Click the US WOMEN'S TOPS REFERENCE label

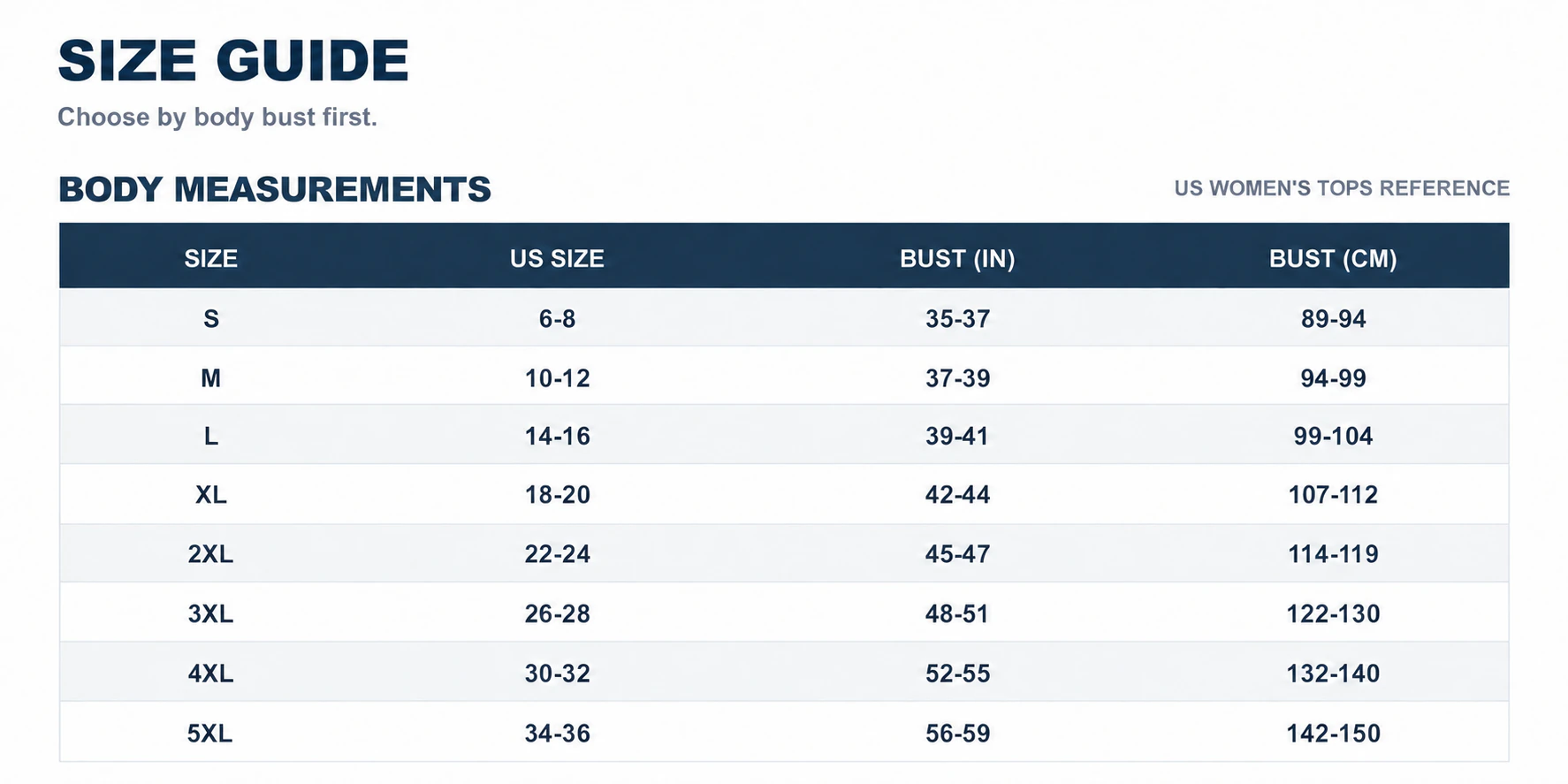pos(1342,188)
